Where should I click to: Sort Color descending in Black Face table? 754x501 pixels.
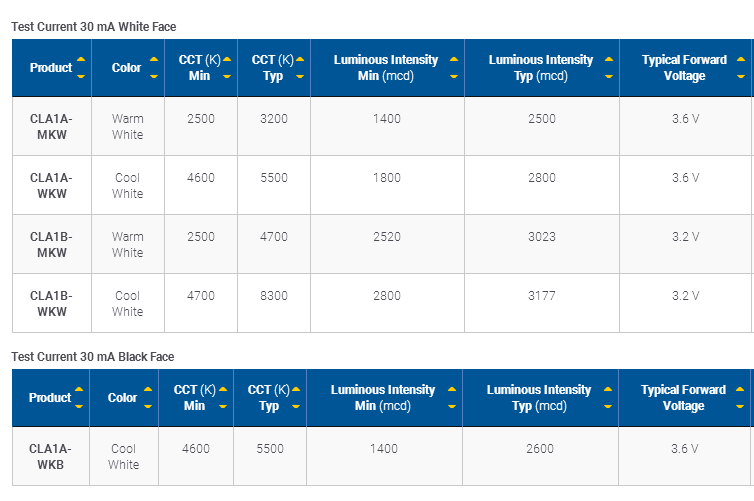[x=148, y=406]
